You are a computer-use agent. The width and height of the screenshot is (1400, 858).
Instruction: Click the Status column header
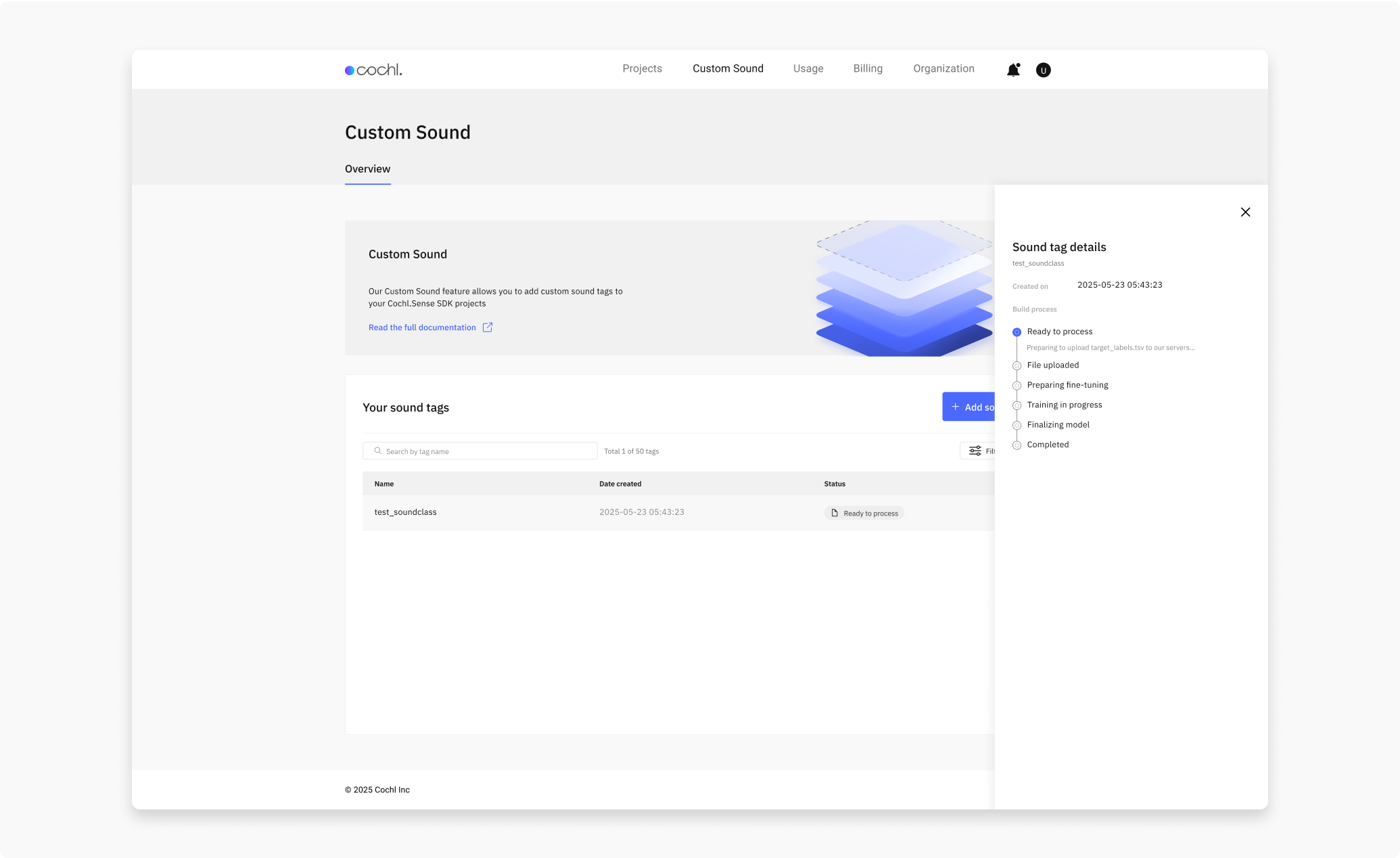(x=835, y=484)
